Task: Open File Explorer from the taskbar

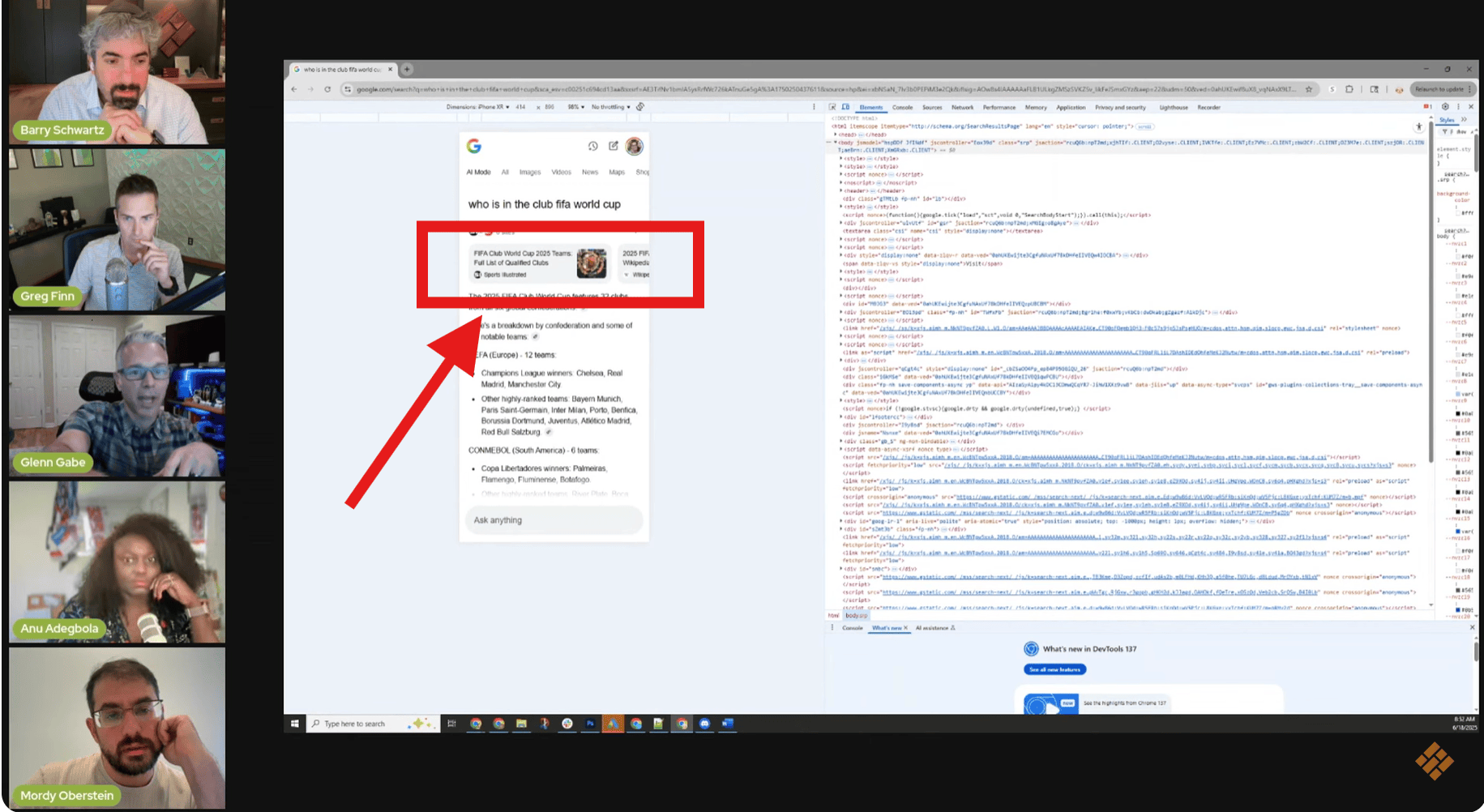Action: pos(521,724)
